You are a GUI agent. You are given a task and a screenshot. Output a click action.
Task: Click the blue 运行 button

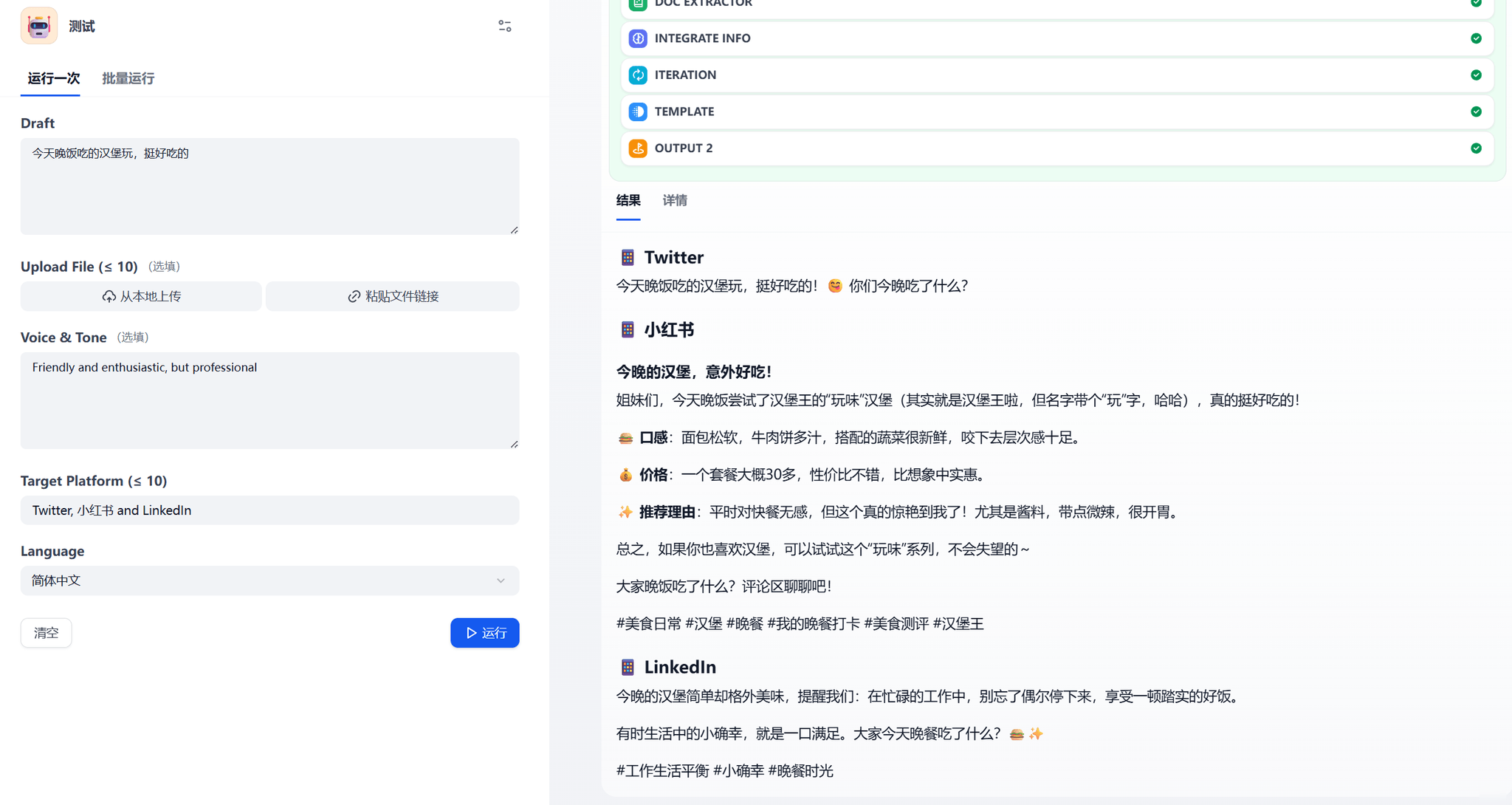(485, 633)
